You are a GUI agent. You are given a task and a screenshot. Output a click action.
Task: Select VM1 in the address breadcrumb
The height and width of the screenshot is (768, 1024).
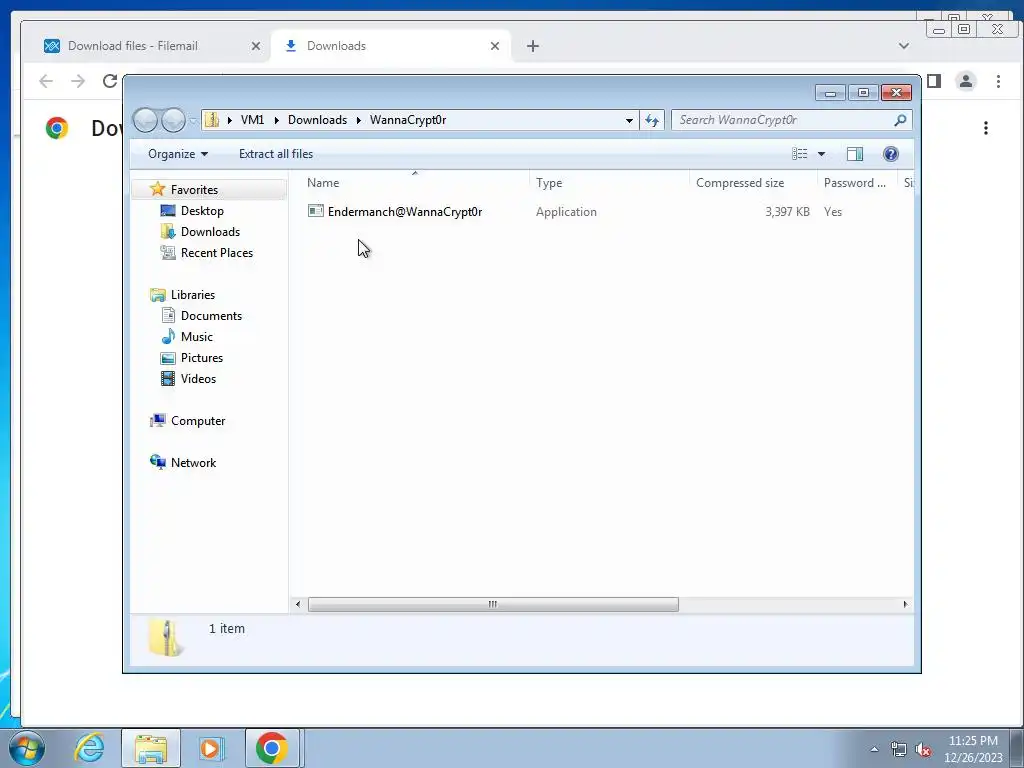point(252,120)
